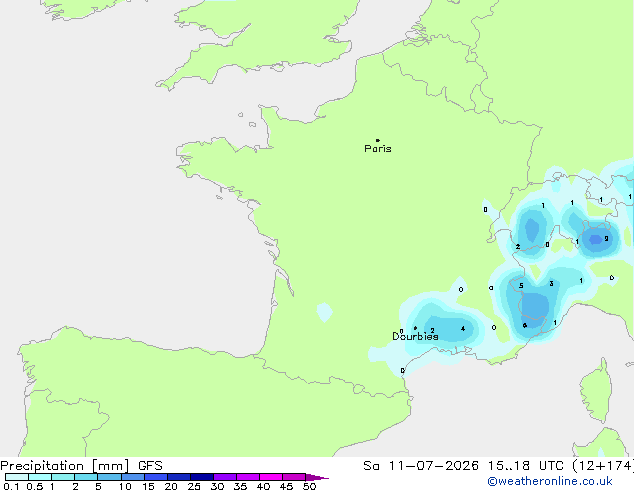Viewport: 634px width, 490px height.
Task: Click the legend label 50
Action: [309, 486]
